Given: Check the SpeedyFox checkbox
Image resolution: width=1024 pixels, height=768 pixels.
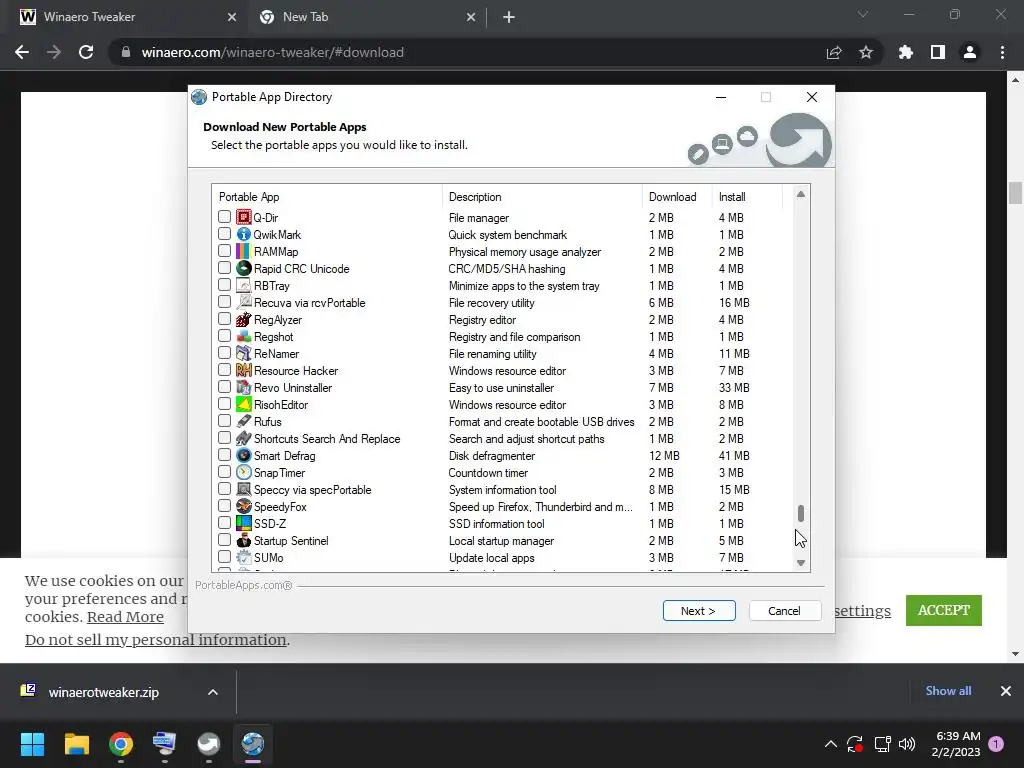Looking at the screenshot, I should tap(225, 505).
